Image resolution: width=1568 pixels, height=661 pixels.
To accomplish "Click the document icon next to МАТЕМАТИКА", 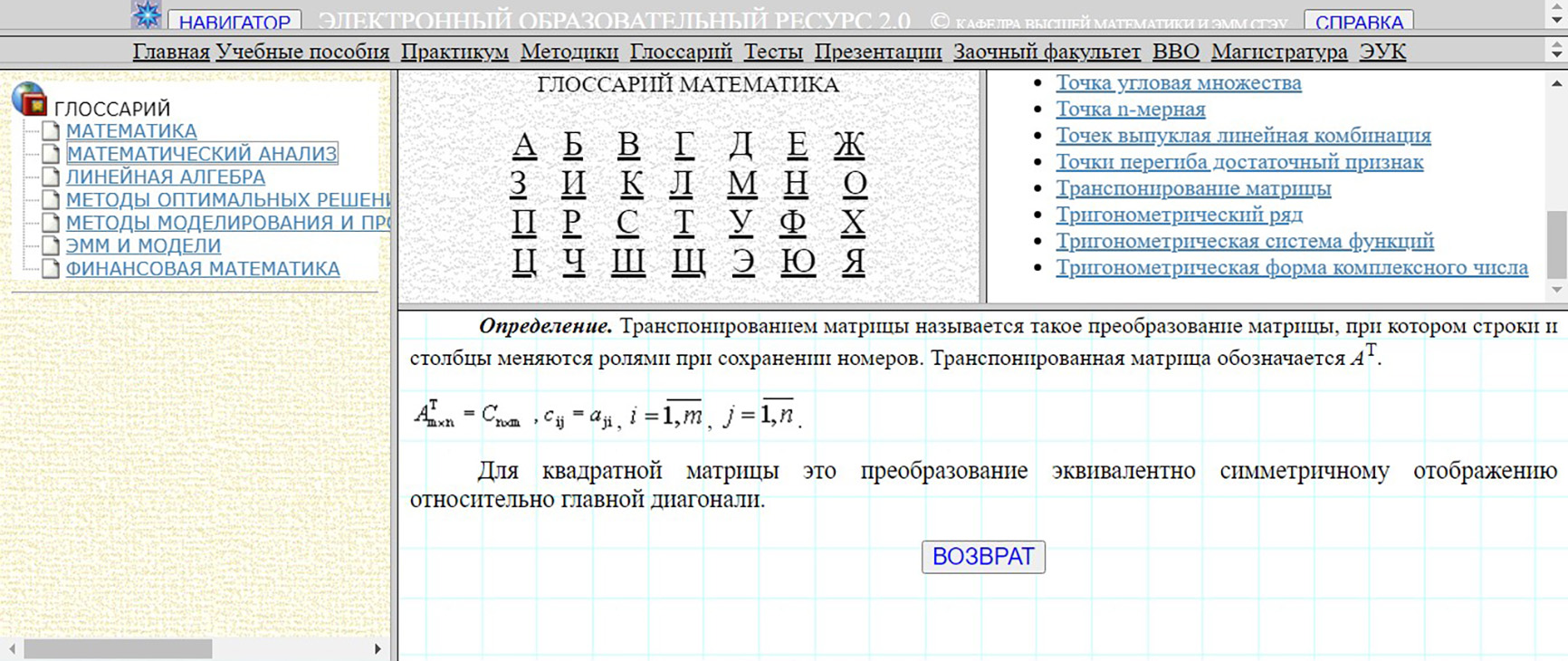I will tap(51, 131).
